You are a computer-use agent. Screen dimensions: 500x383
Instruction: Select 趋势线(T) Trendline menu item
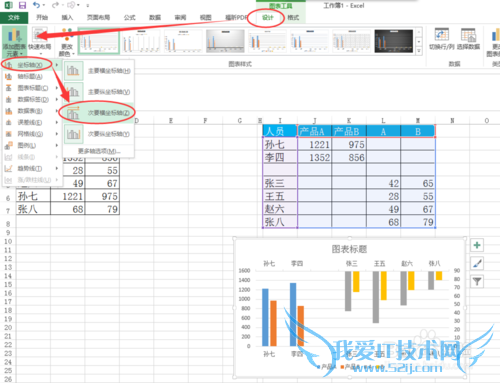[31, 168]
